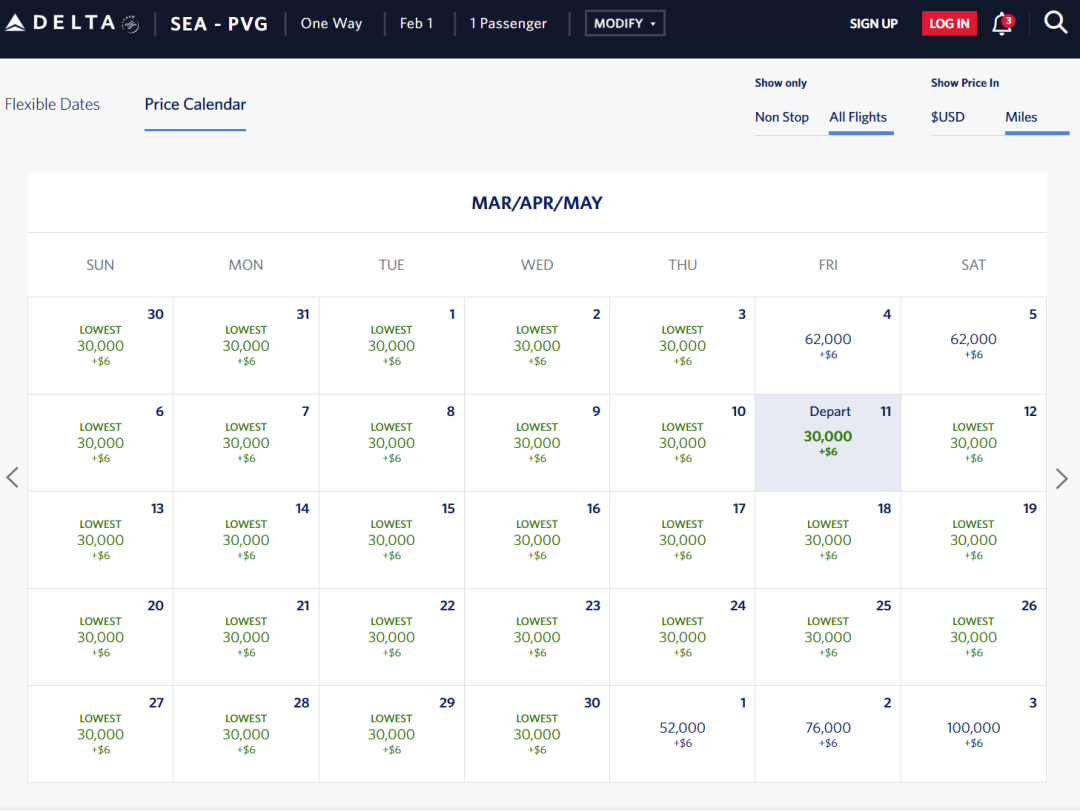Select March 31 date cell

point(246,346)
